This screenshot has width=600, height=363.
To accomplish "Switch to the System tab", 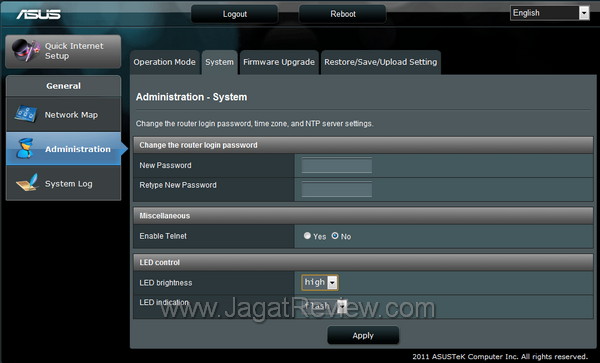I will 219,62.
